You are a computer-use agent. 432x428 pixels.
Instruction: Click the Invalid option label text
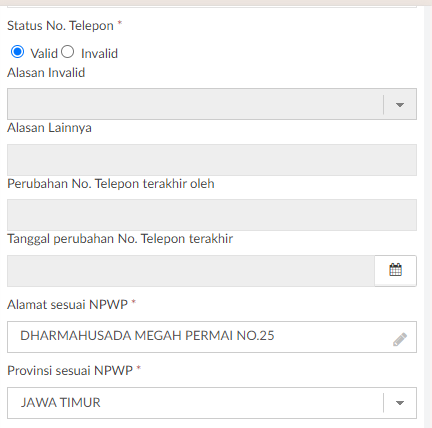[x=99, y=53]
